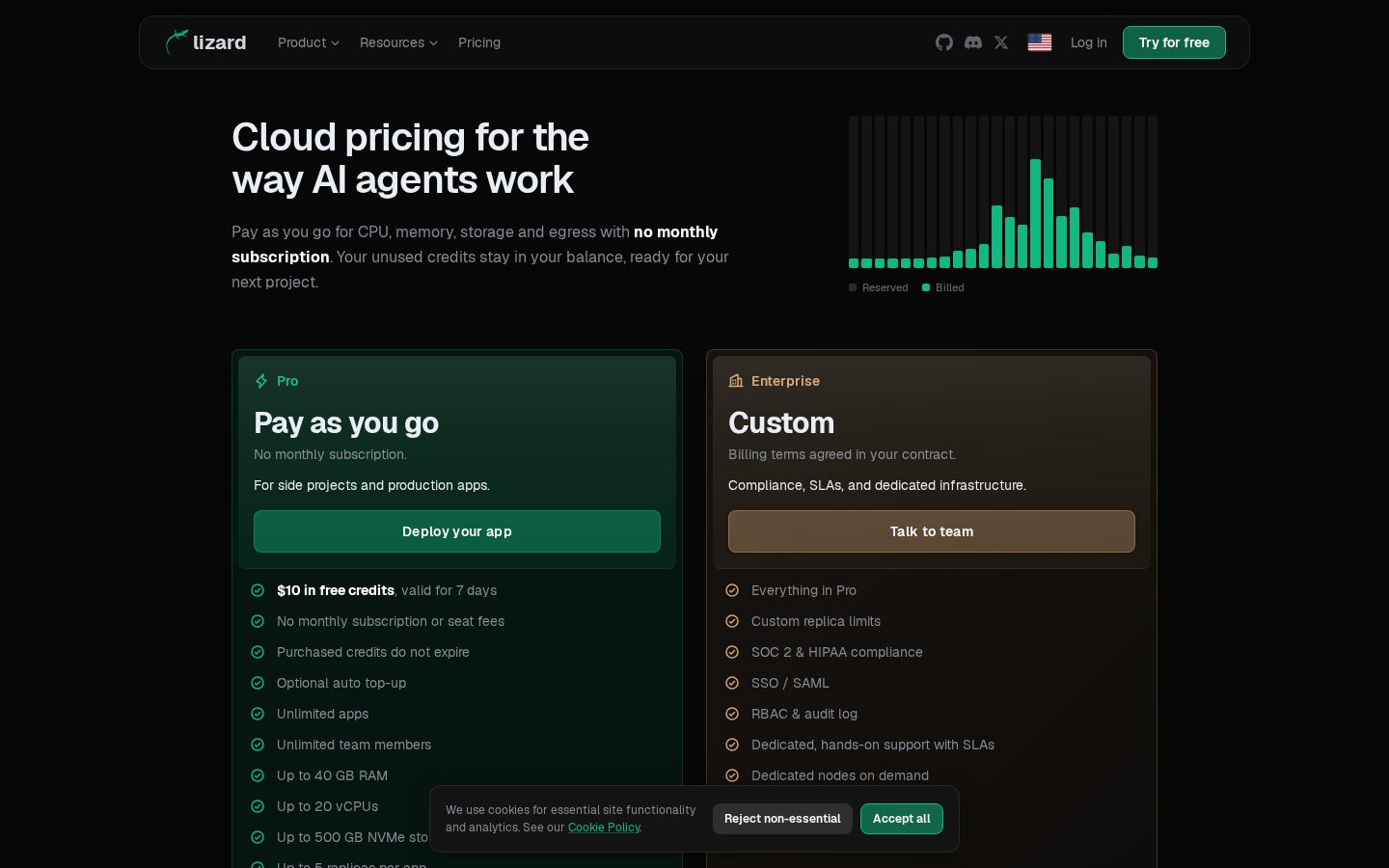Click Deploy your app button

[x=457, y=531]
